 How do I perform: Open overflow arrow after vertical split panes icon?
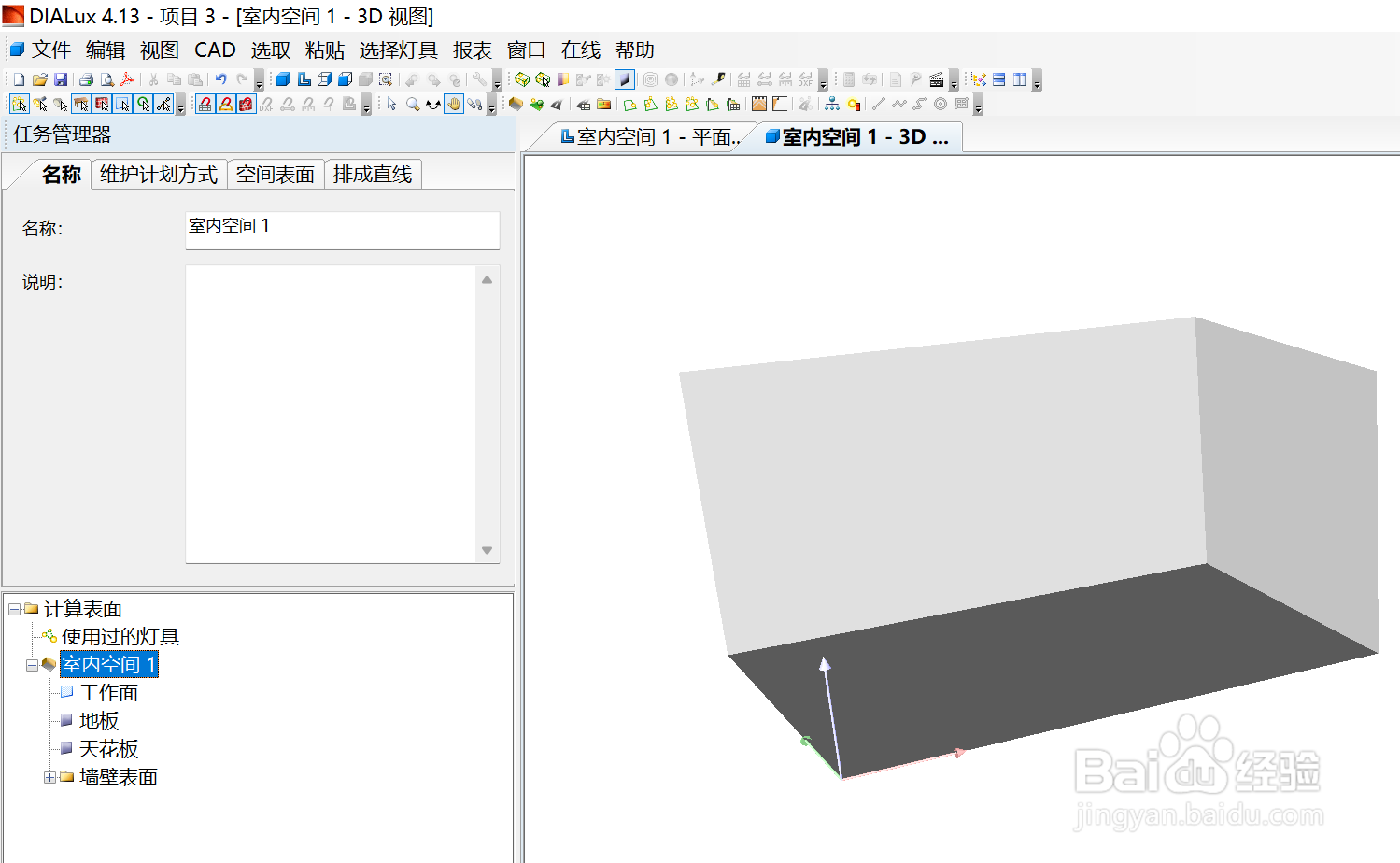point(1038,82)
